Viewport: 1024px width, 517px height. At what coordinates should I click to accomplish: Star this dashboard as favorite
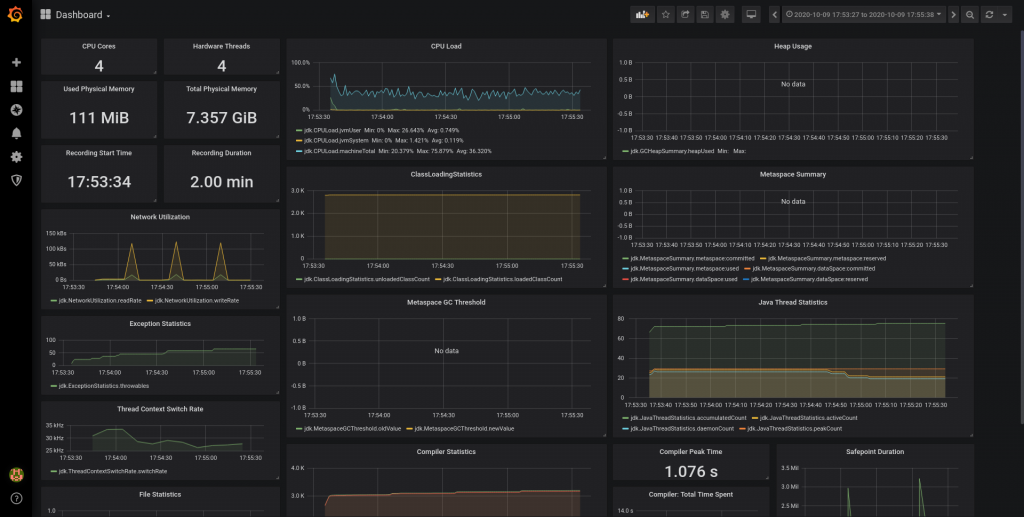(666, 15)
